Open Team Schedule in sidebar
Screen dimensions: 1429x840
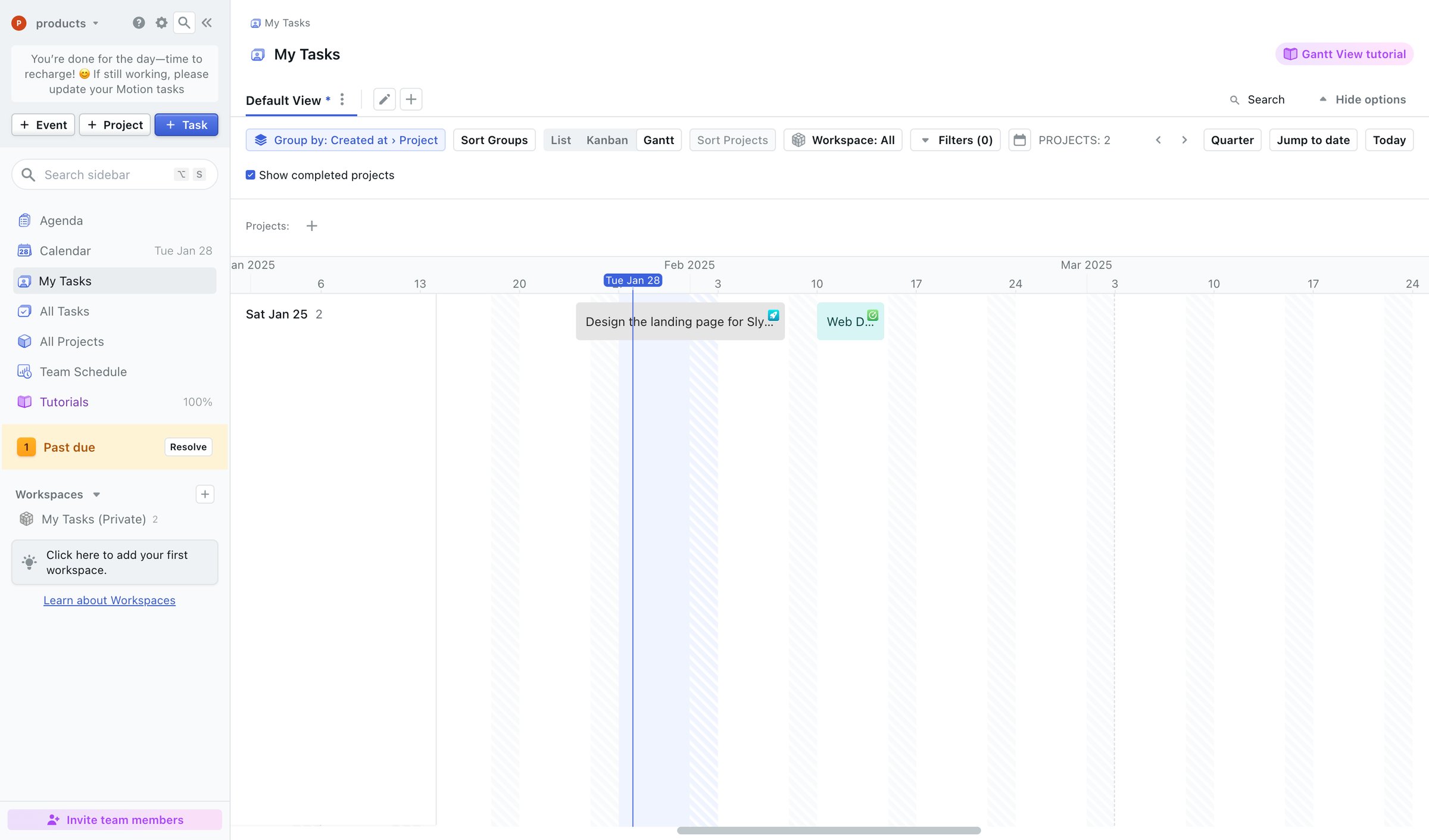(x=114, y=371)
